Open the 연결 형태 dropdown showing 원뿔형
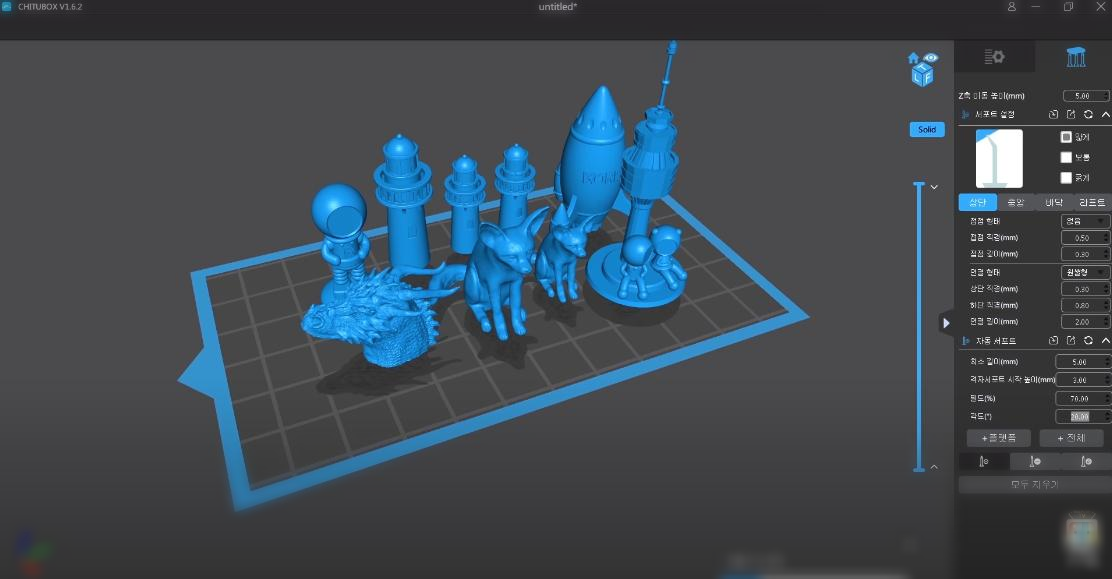The width and height of the screenshot is (1112, 579). pos(1085,272)
